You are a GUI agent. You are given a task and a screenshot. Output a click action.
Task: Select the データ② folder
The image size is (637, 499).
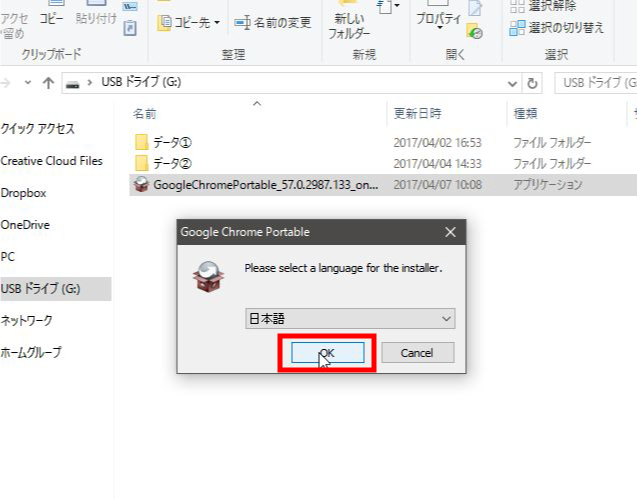(163, 163)
